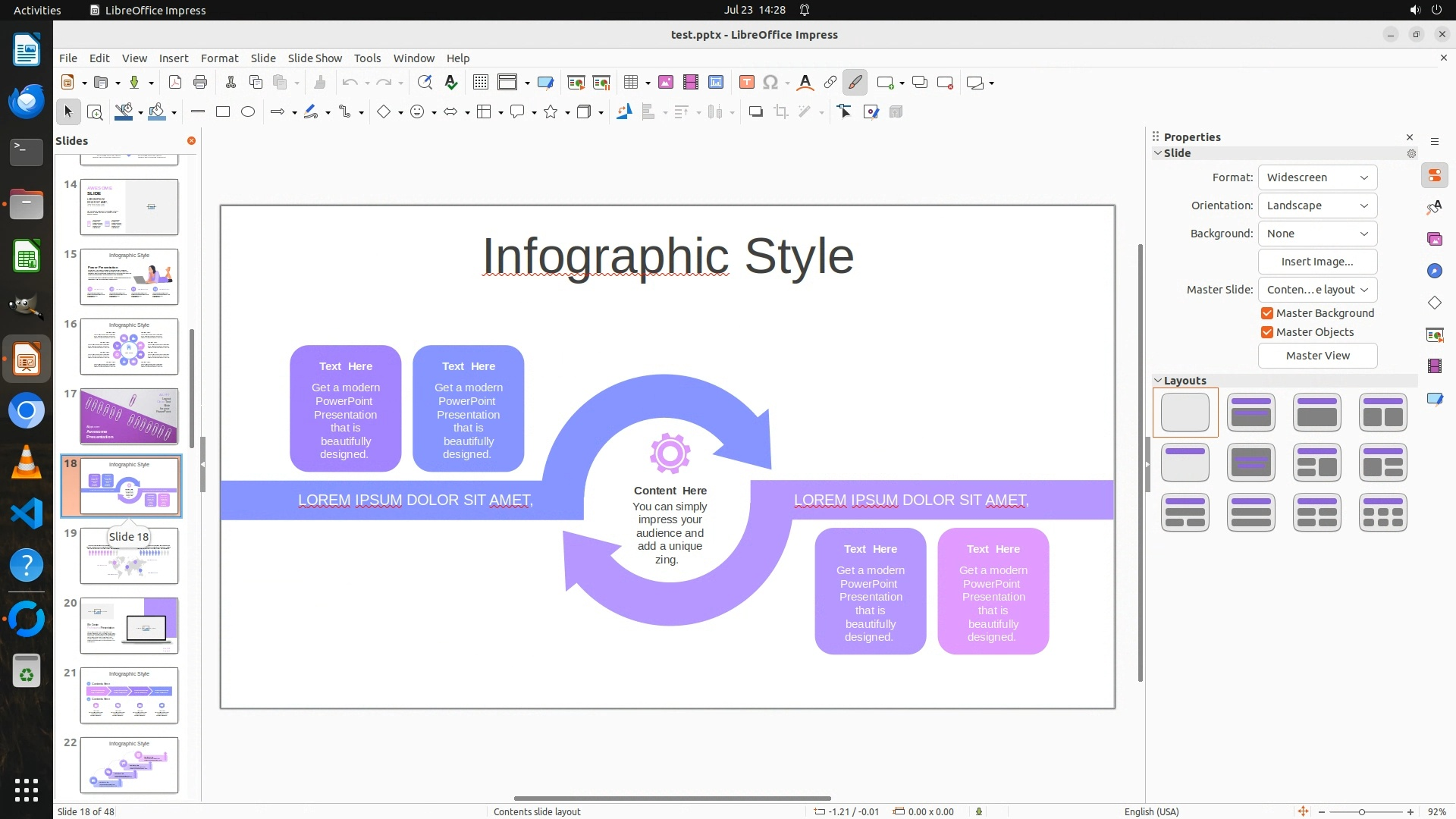Click the Master View button
The image size is (1456, 819).
[1317, 356]
